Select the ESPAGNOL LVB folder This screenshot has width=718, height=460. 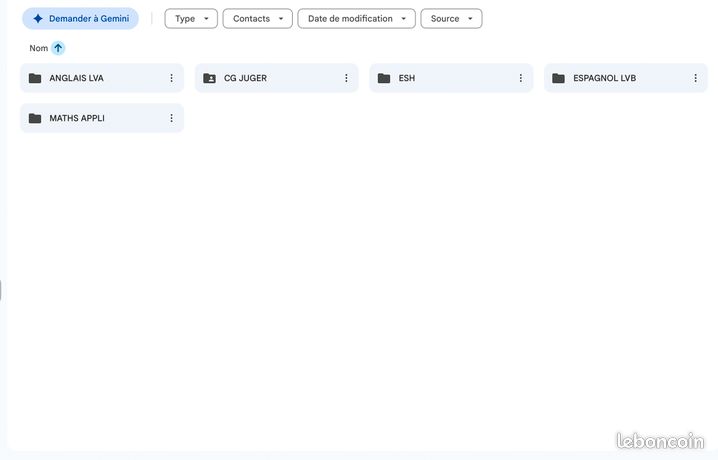[626, 78]
